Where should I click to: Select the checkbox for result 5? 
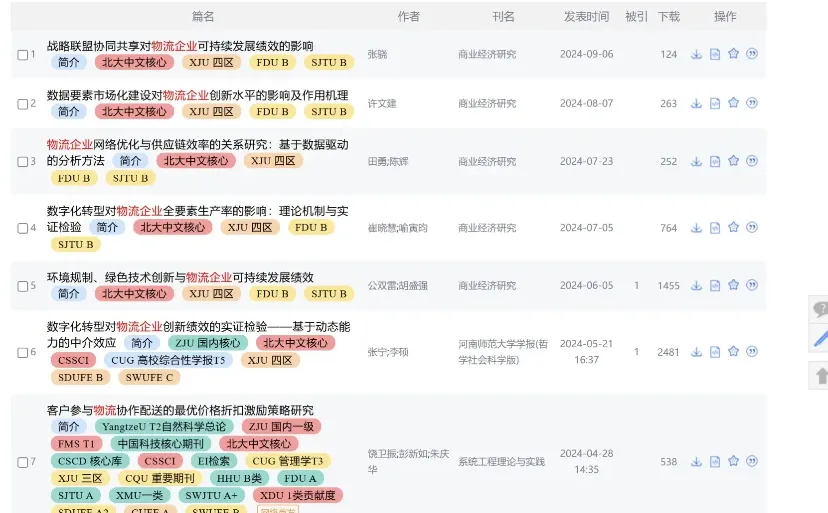pos(23,286)
